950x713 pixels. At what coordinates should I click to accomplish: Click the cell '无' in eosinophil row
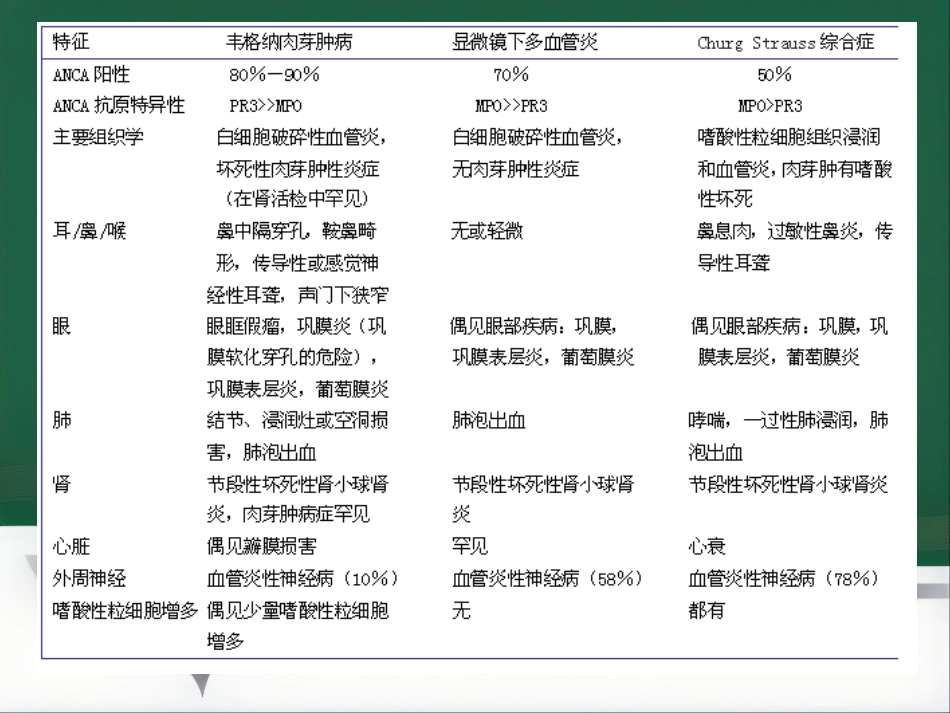[461, 610]
